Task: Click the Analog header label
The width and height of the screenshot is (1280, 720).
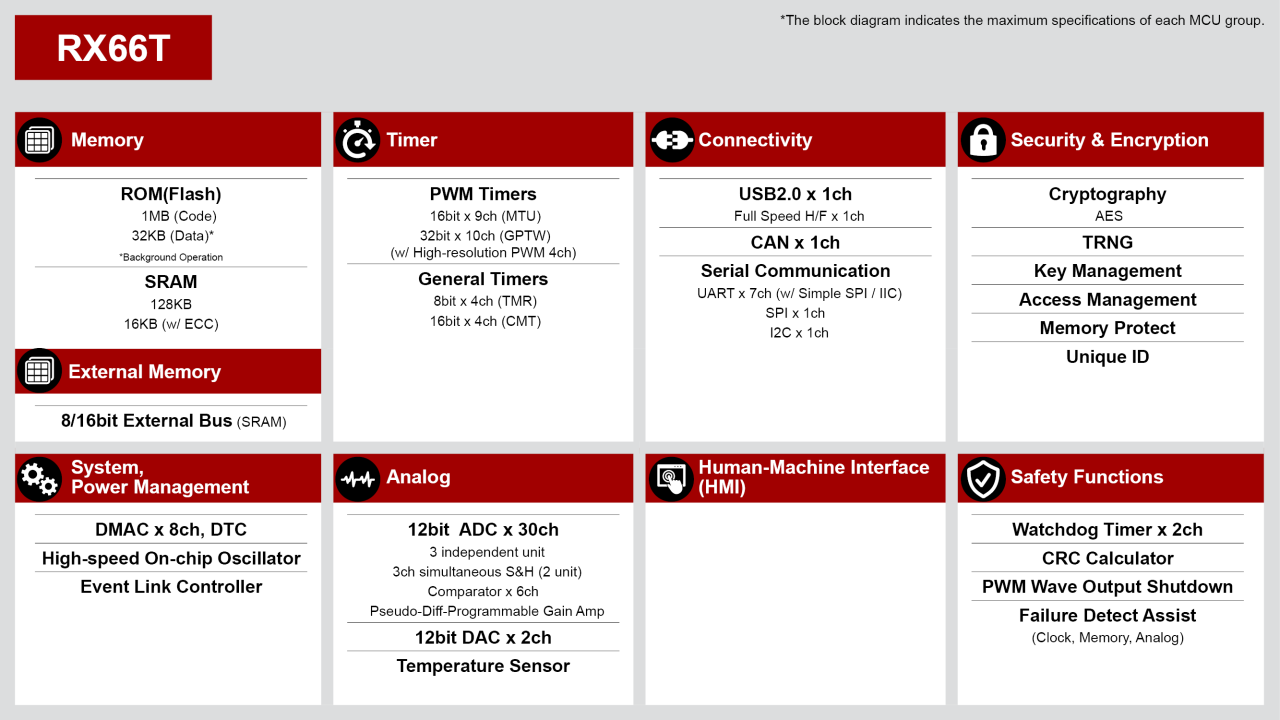Action: [418, 477]
